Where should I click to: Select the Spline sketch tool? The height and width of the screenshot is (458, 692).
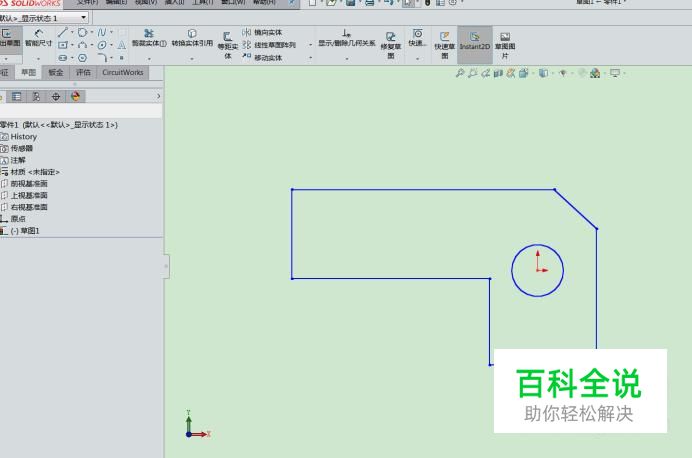click(102, 32)
